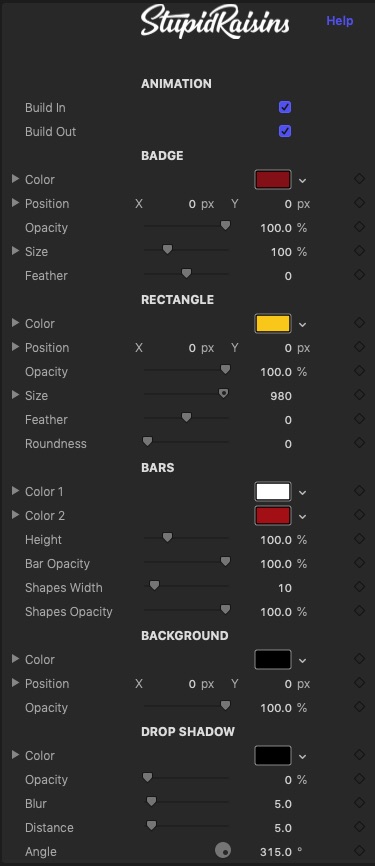375x866 pixels.
Task: Expand the Badge Color disclosure triangle
Action: coord(15,179)
